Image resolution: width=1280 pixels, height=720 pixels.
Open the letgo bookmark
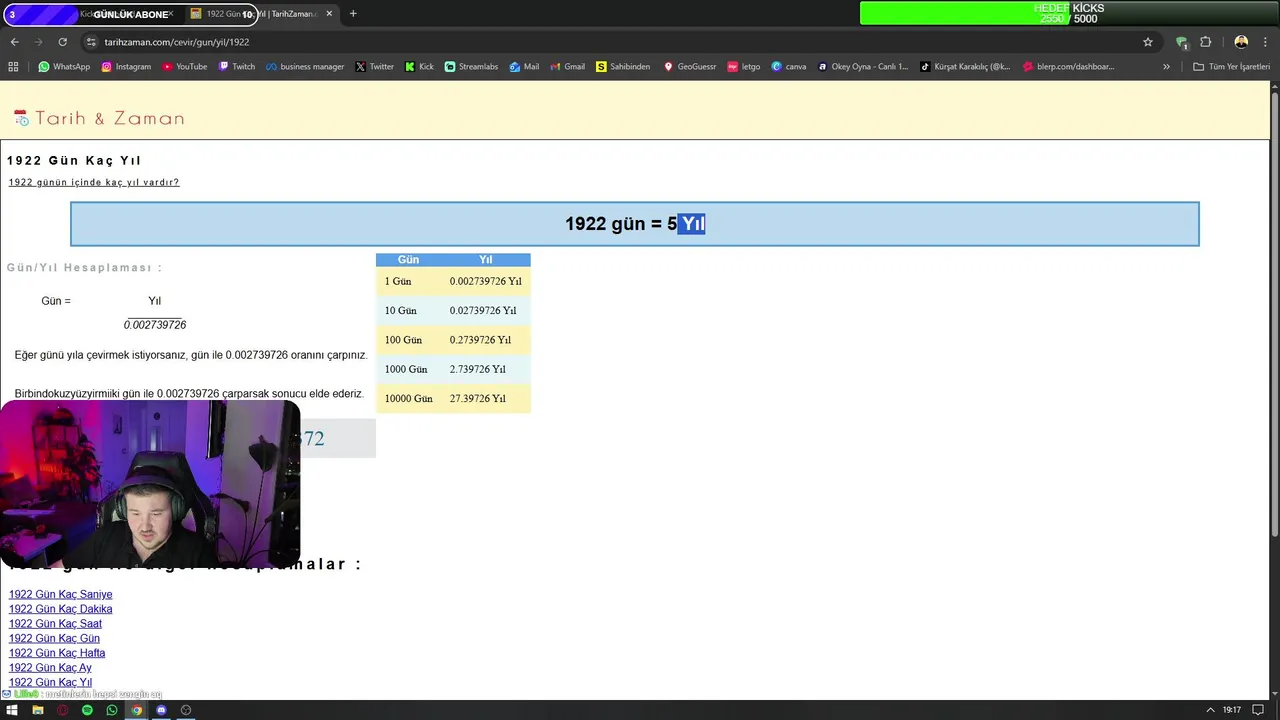coord(744,67)
